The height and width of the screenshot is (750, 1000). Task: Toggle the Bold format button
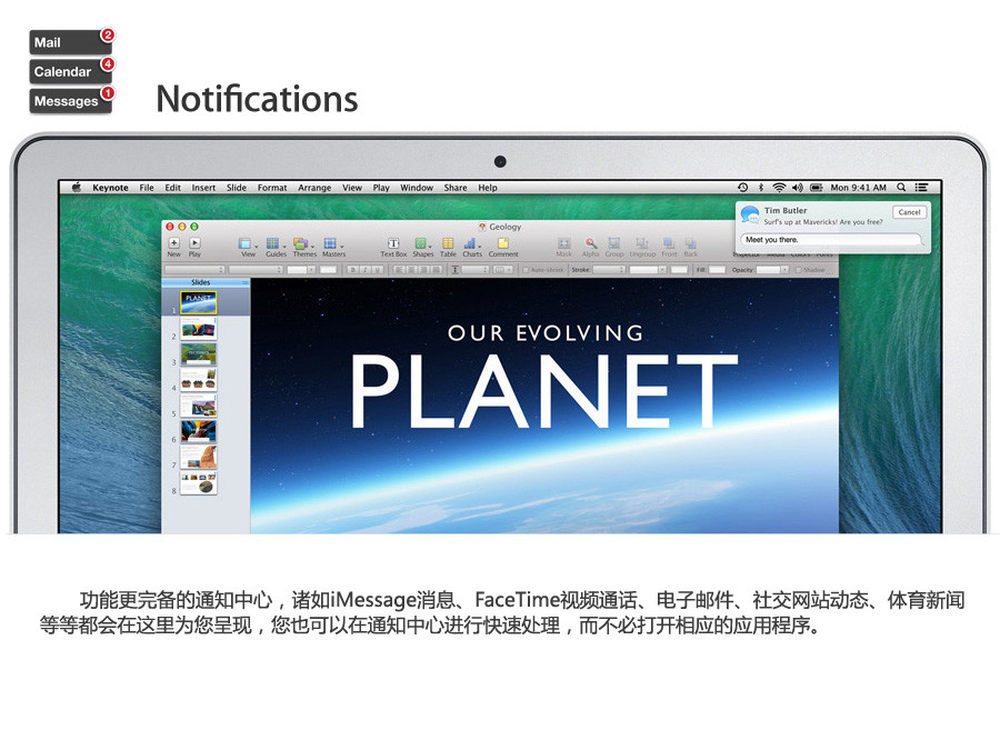[x=353, y=270]
